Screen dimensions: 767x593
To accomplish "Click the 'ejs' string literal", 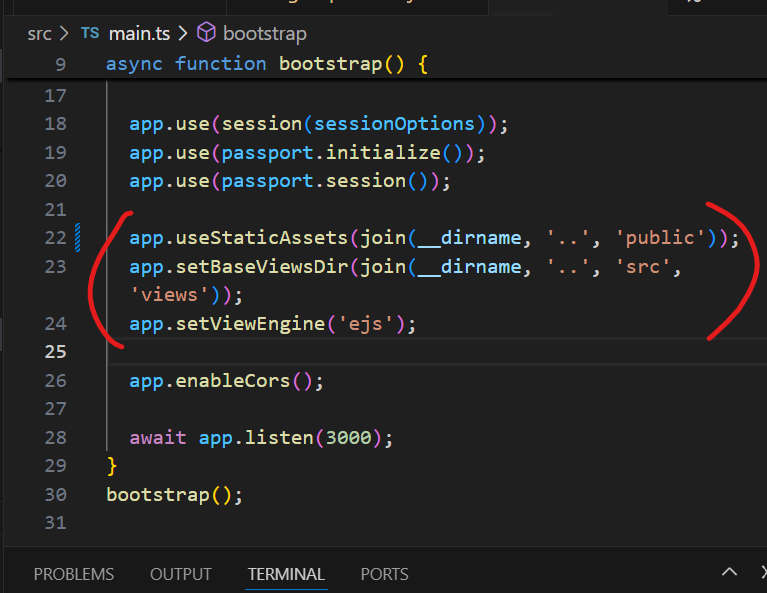I will pyautogui.click(x=365, y=324).
